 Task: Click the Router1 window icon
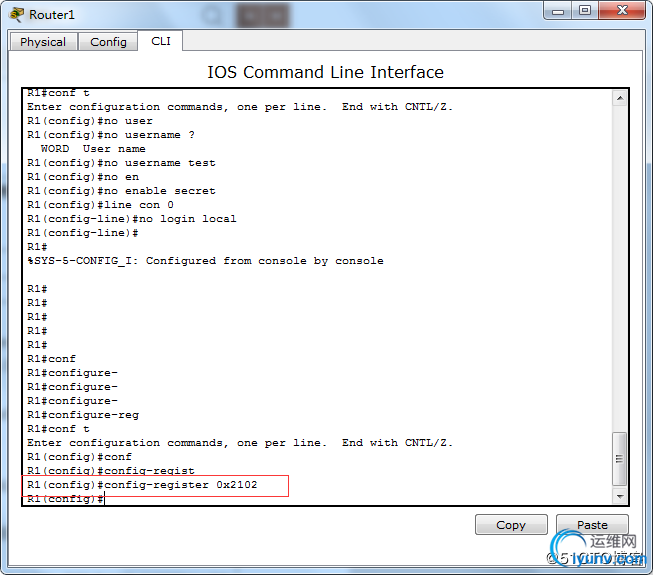point(17,15)
